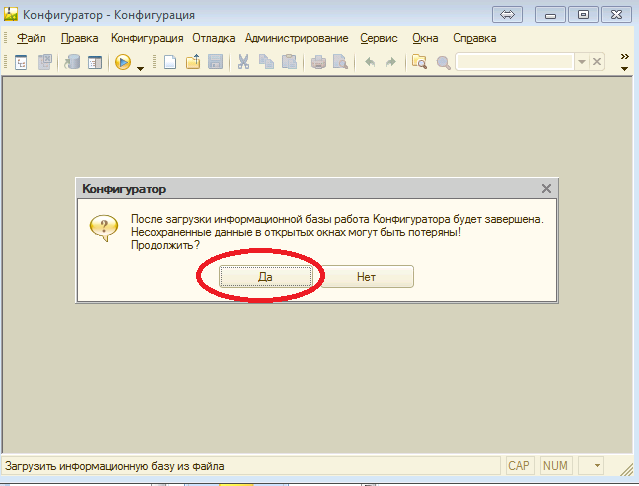Click the scissors cut icon

point(242,62)
